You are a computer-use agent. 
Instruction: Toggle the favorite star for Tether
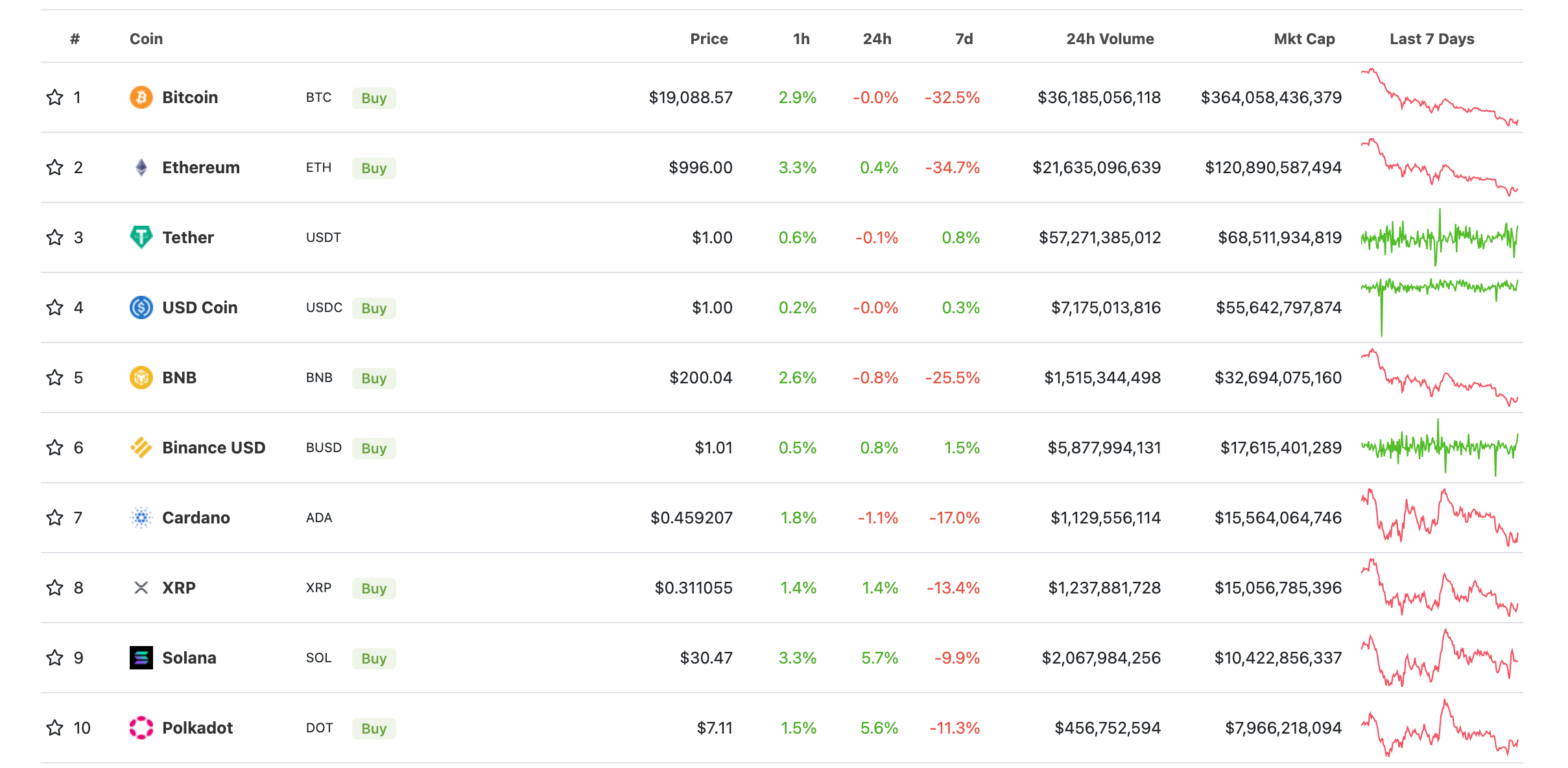[55, 237]
